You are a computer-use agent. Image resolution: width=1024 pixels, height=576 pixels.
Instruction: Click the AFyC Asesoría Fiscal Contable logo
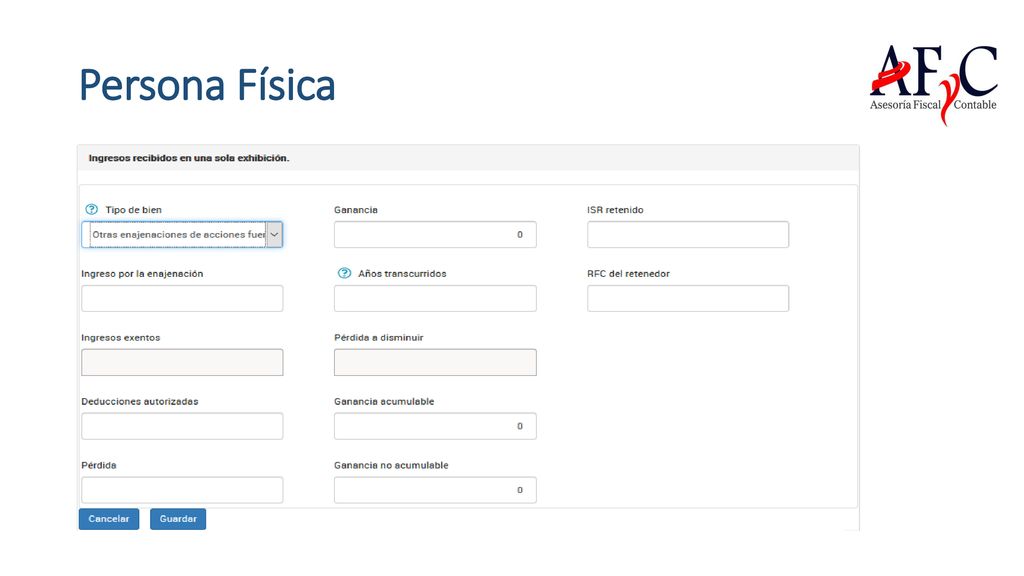[x=934, y=84]
